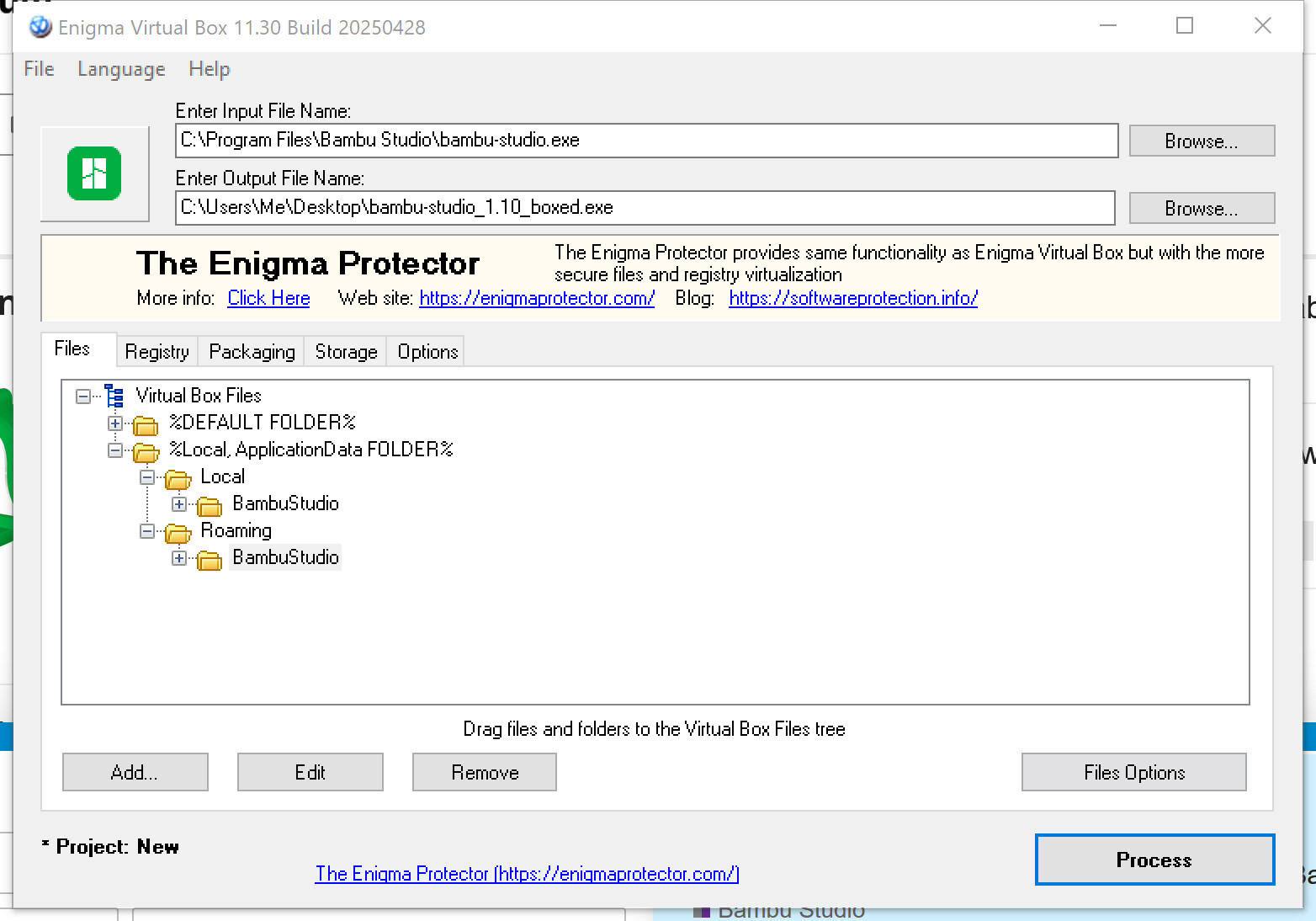The width and height of the screenshot is (1316, 921).
Task: Click the Virtual Box Files root tree icon
Action: click(114, 396)
